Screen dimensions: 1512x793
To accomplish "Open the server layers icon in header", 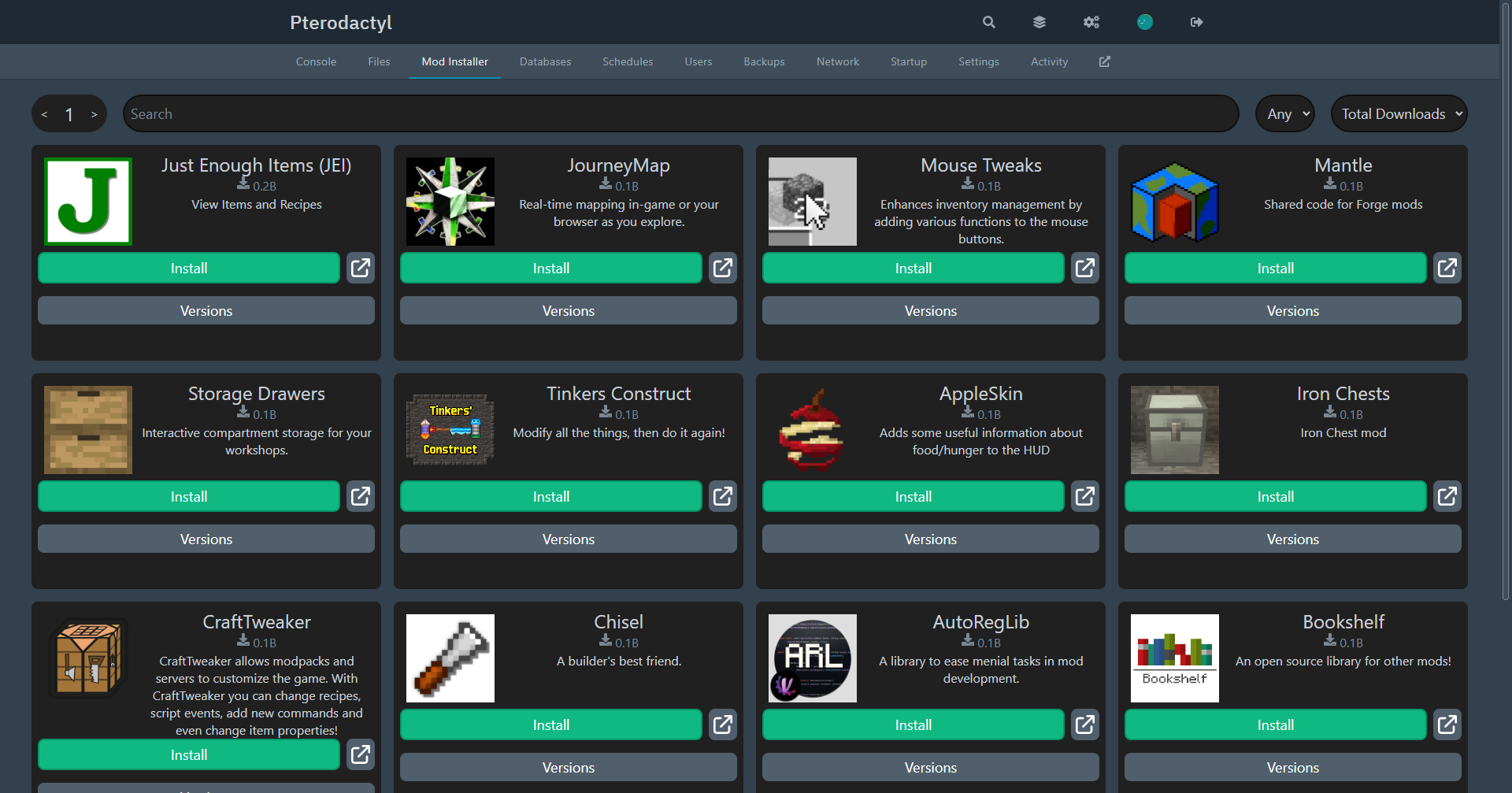I will (1039, 22).
